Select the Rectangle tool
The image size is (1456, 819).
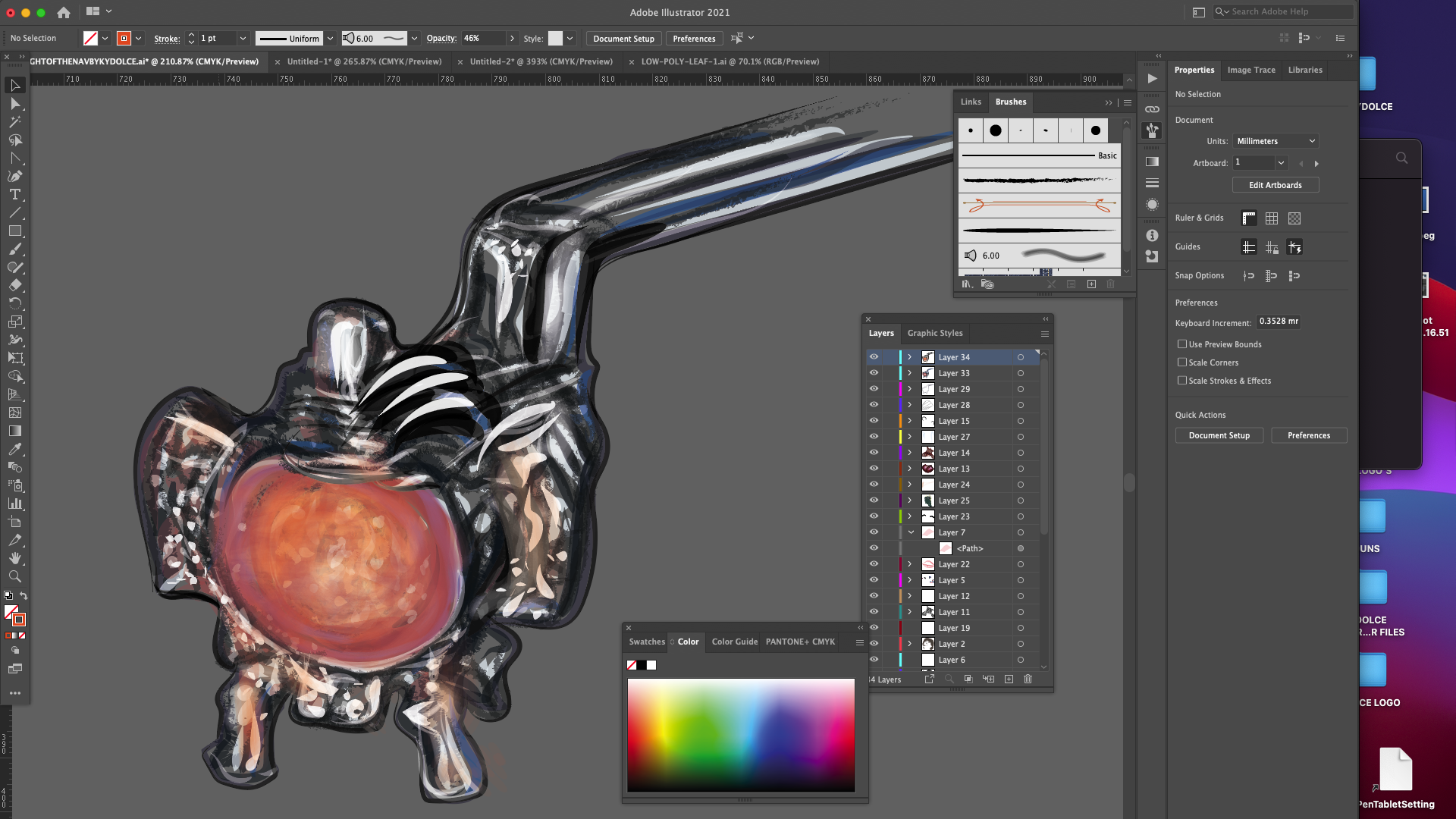[14, 231]
